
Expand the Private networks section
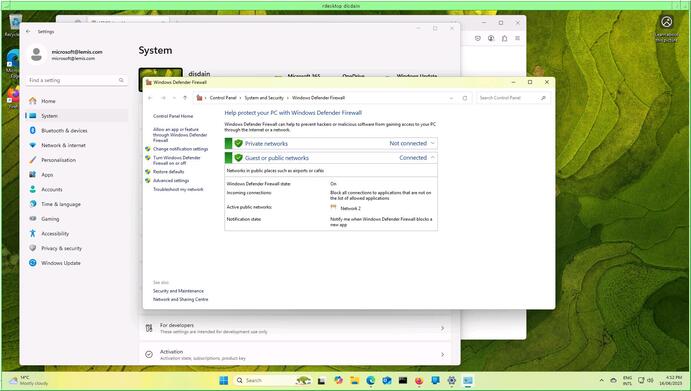click(432, 143)
